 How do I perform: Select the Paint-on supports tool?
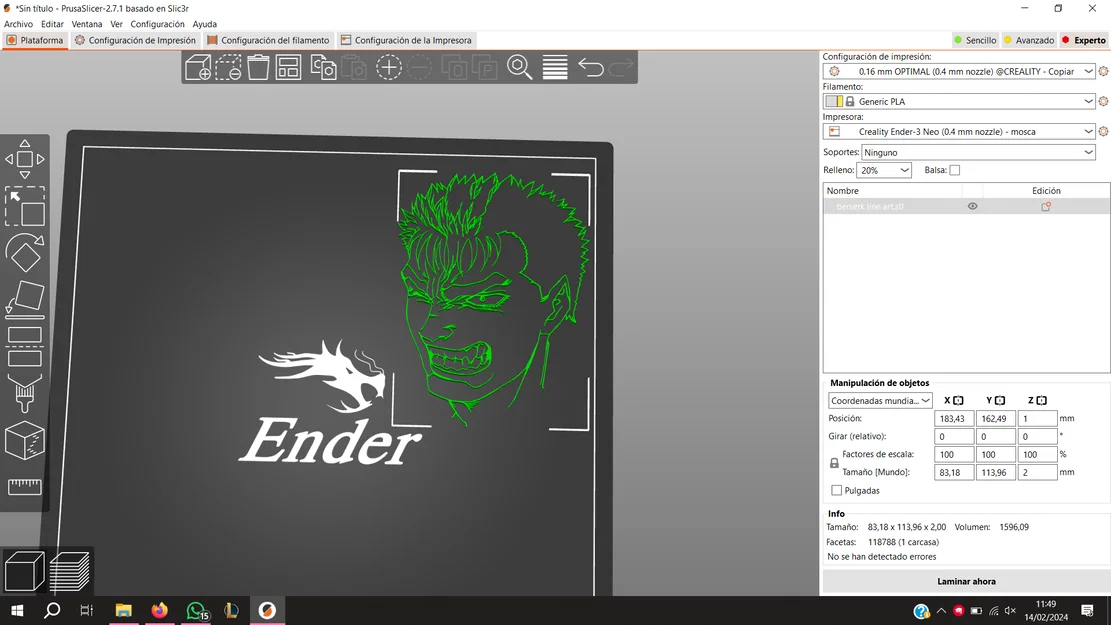pyautogui.click(x=25, y=393)
